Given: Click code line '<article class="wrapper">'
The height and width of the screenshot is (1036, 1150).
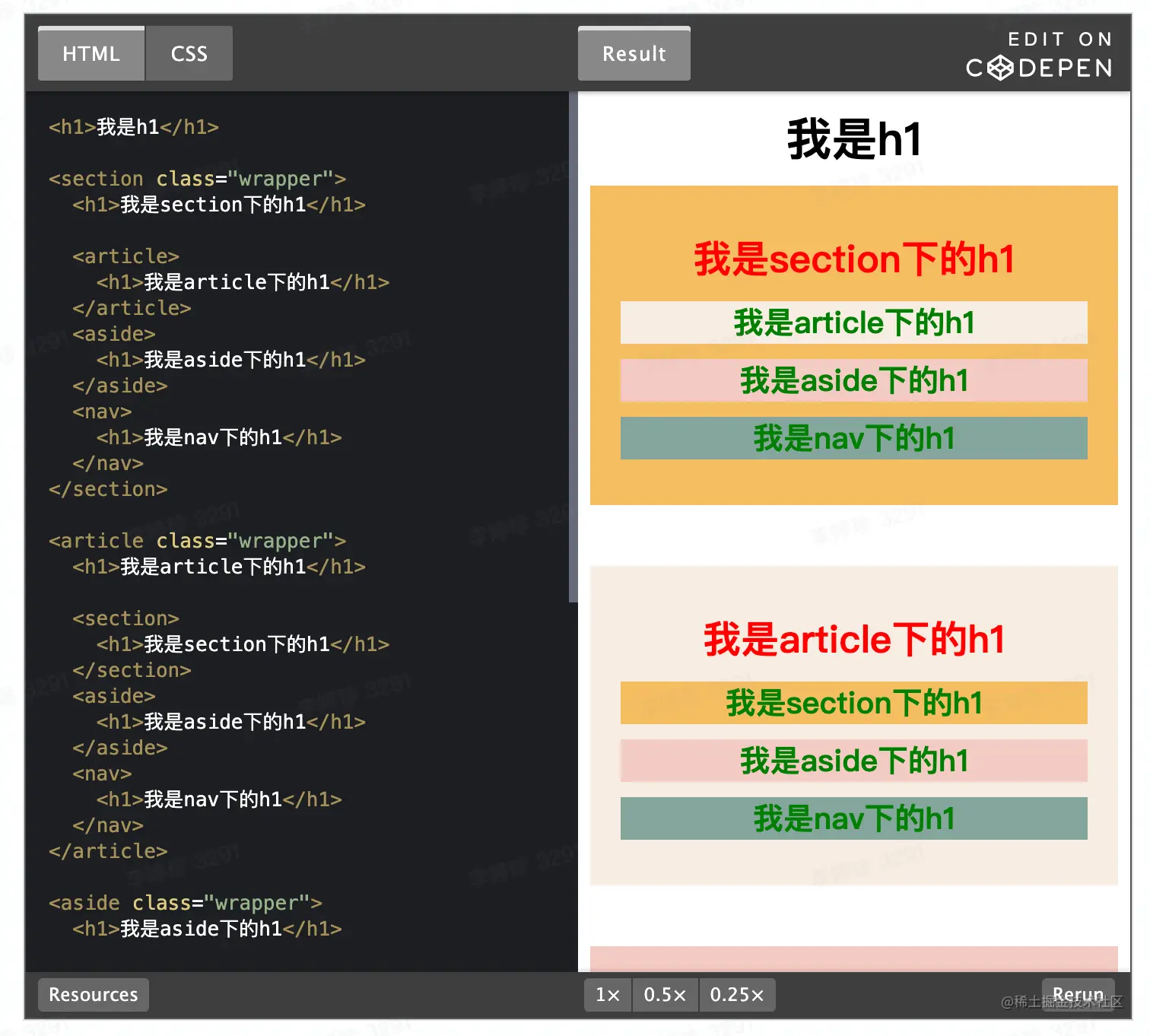Looking at the screenshot, I should [198, 541].
